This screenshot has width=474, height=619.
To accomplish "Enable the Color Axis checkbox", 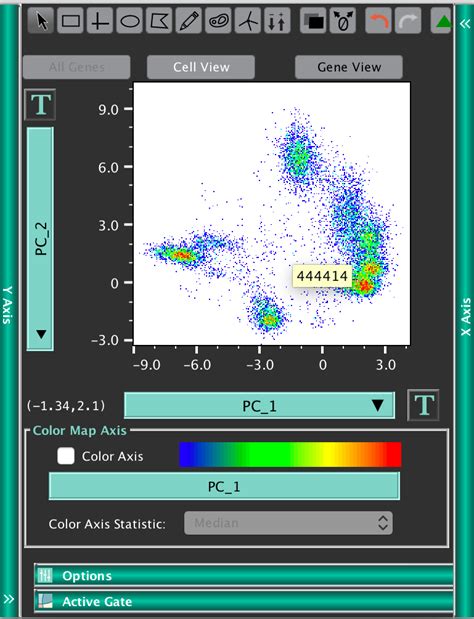I will pos(66,456).
